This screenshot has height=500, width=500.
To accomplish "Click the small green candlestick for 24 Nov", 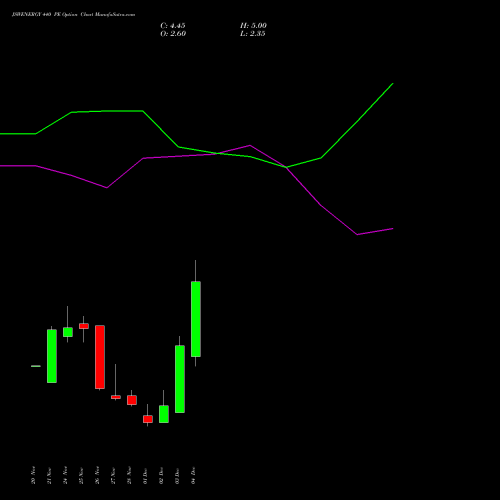I will pos(68,332).
